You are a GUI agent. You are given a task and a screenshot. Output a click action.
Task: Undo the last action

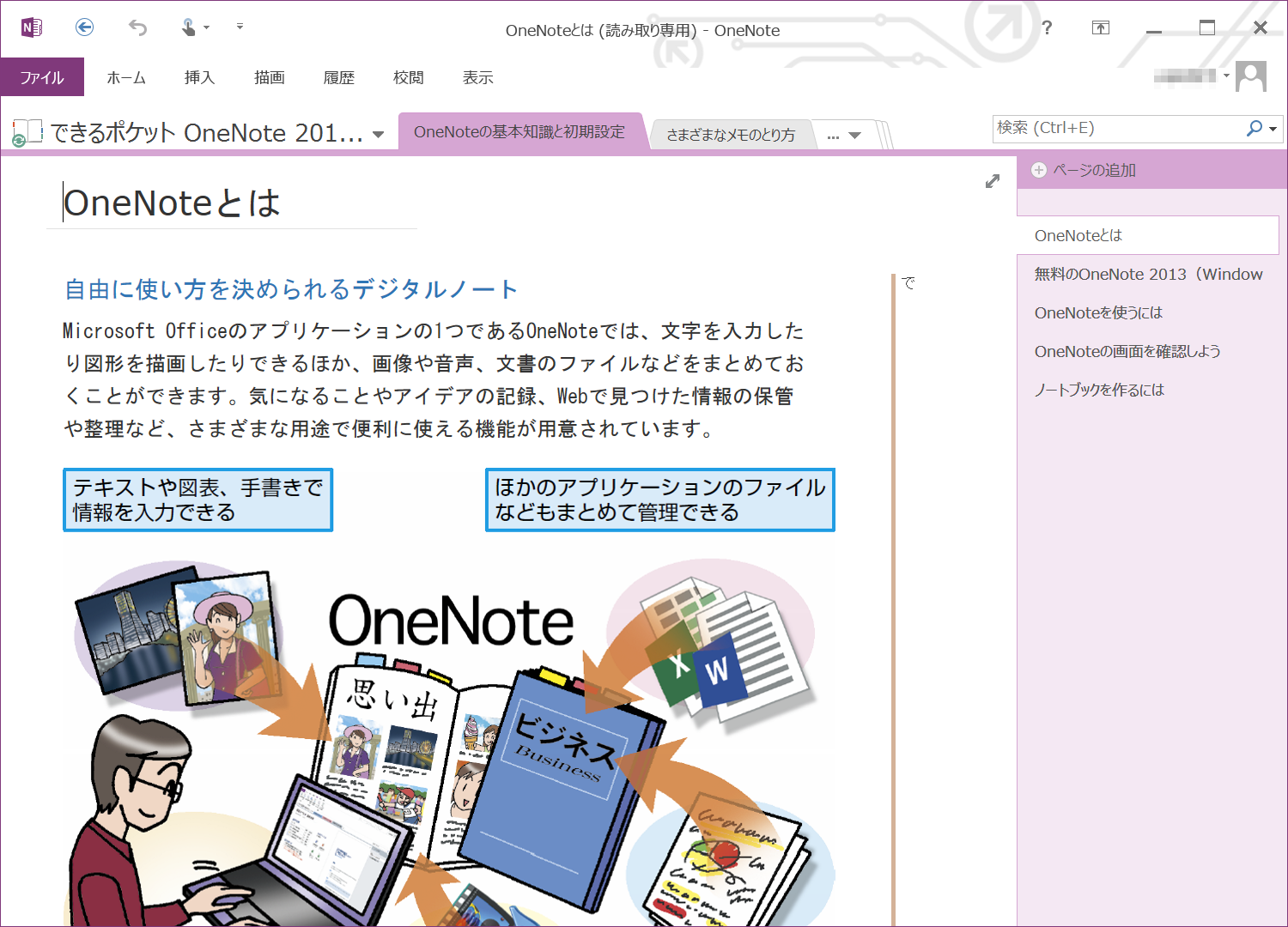[x=137, y=27]
